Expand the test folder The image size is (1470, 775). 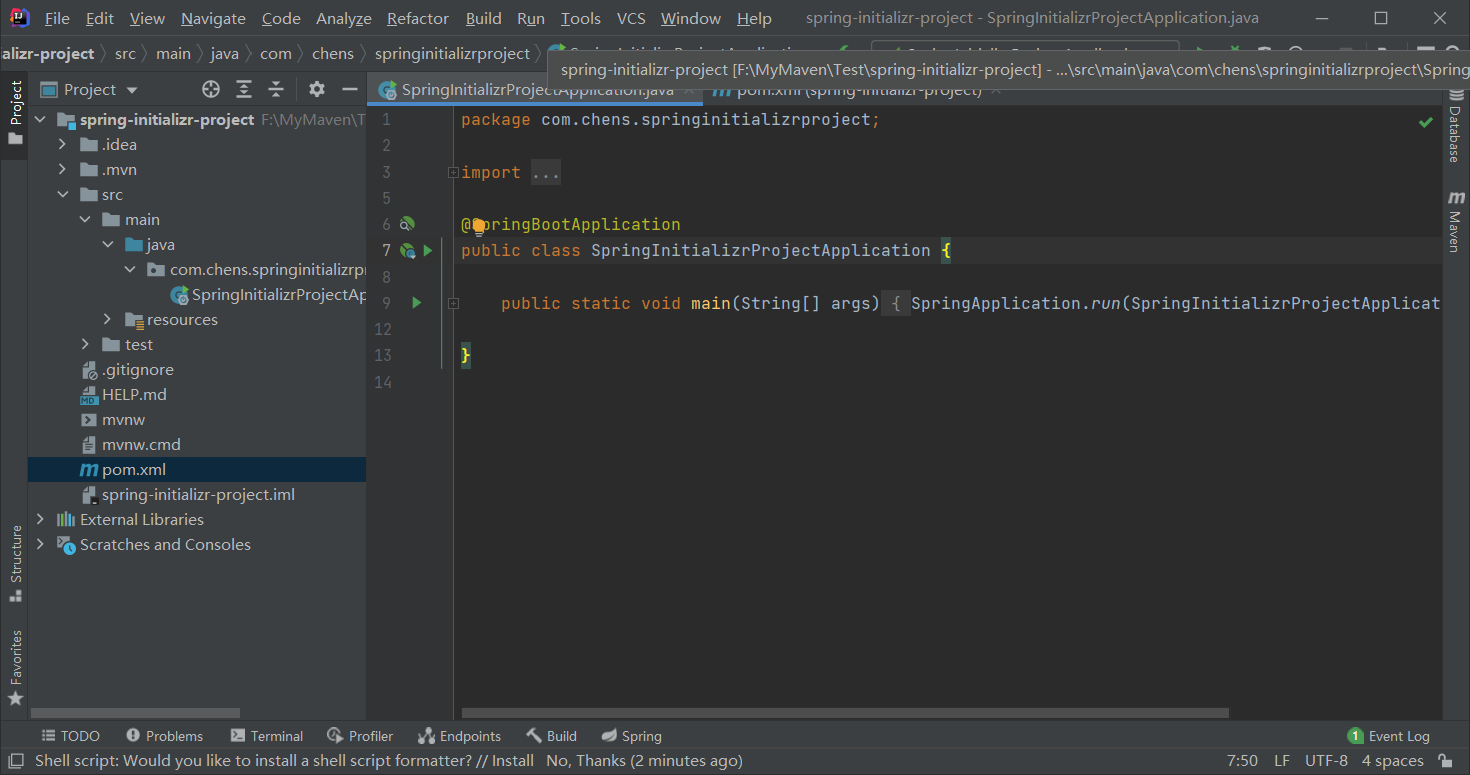85,344
